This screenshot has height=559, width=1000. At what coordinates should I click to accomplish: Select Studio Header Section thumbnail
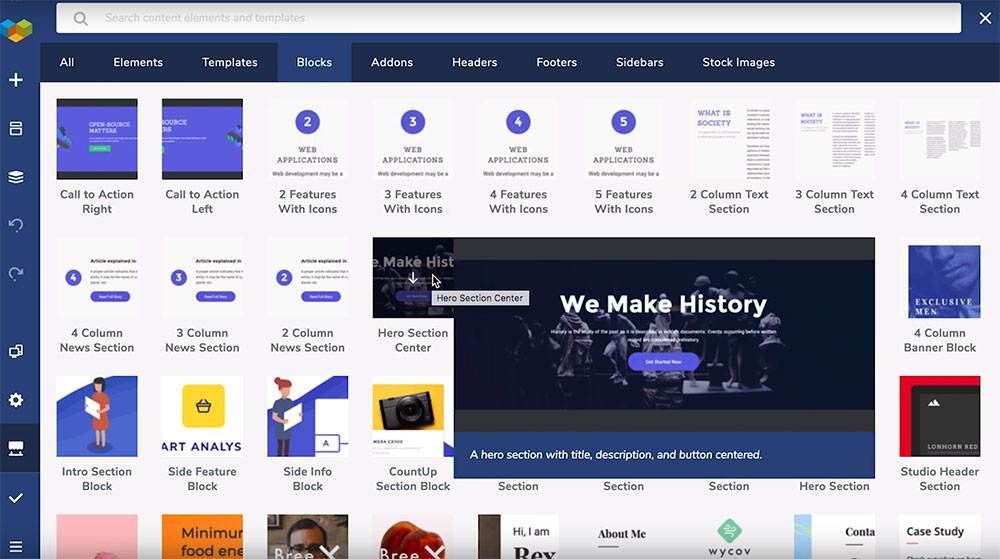[939, 416]
